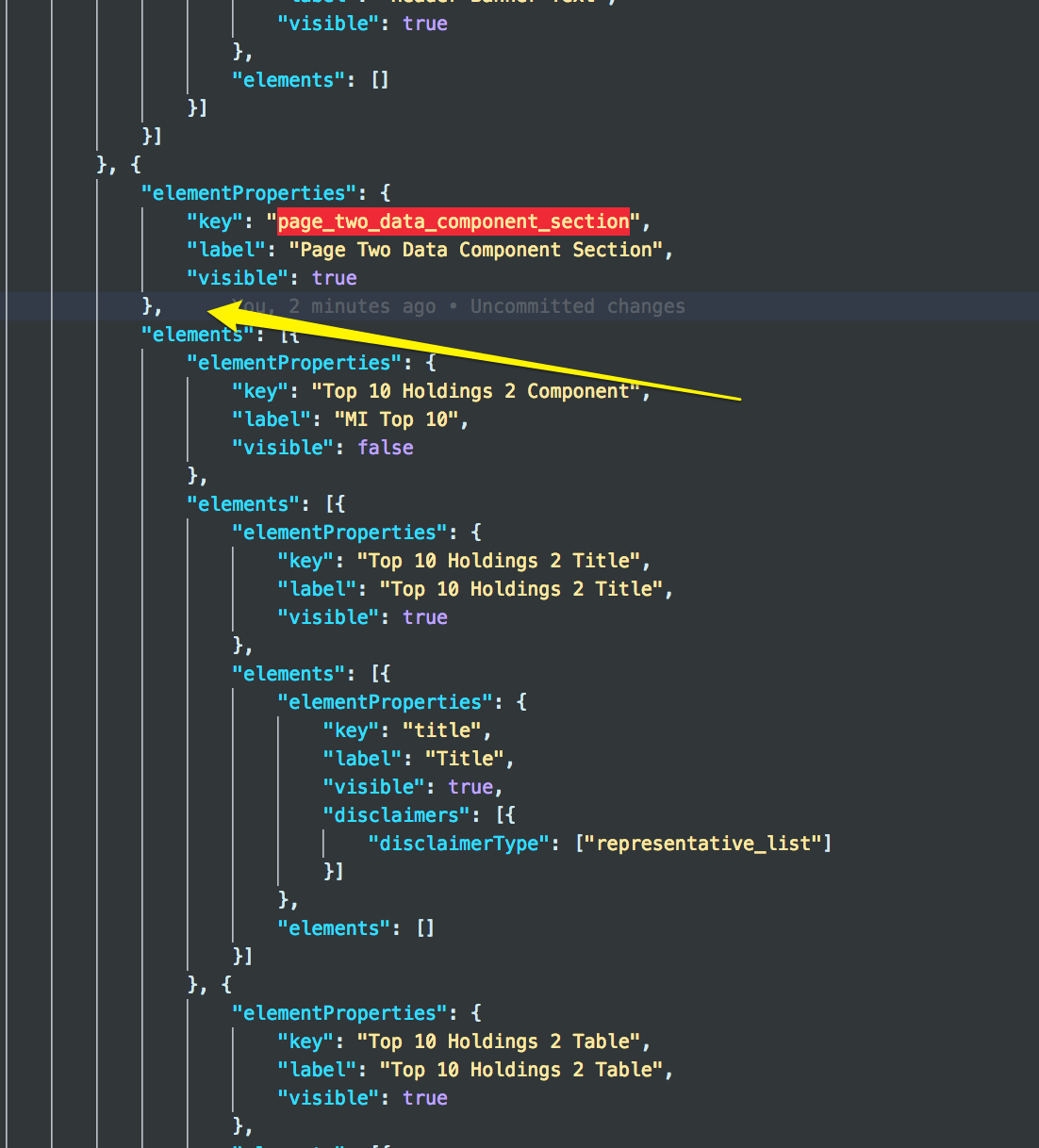Click the true value followed by a comma
The height and width of the screenshot is (1148, 1039).
(470, 787)
